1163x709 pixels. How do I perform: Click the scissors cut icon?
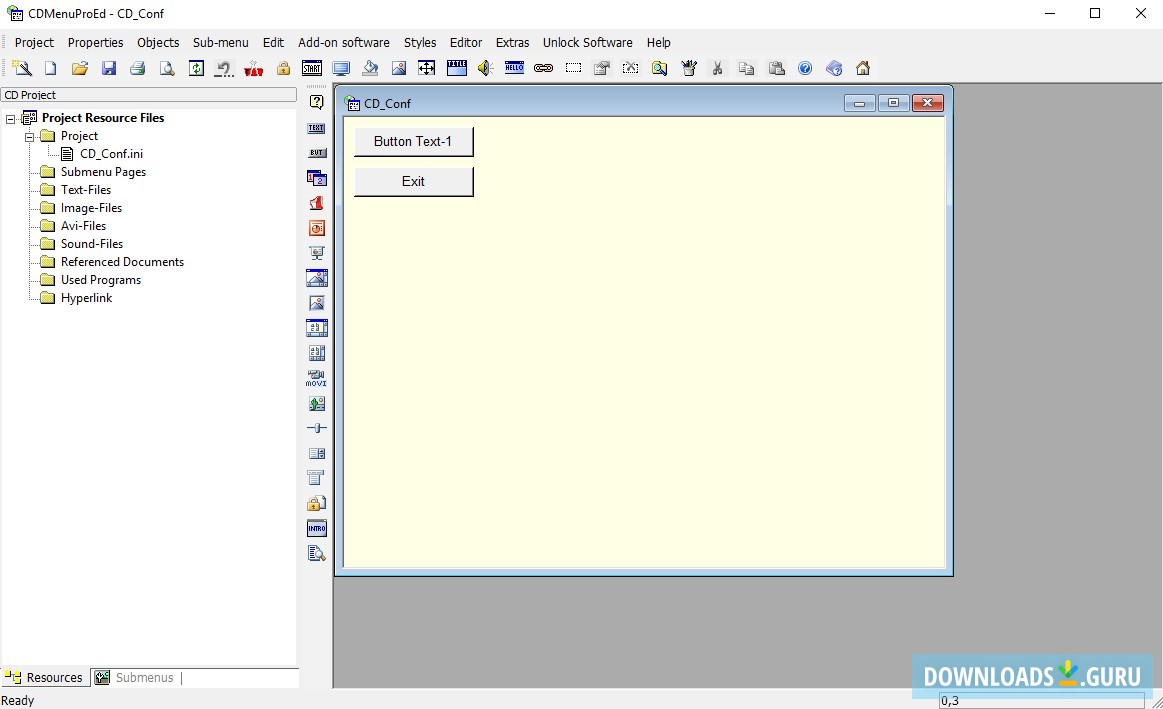coord(717,68)
